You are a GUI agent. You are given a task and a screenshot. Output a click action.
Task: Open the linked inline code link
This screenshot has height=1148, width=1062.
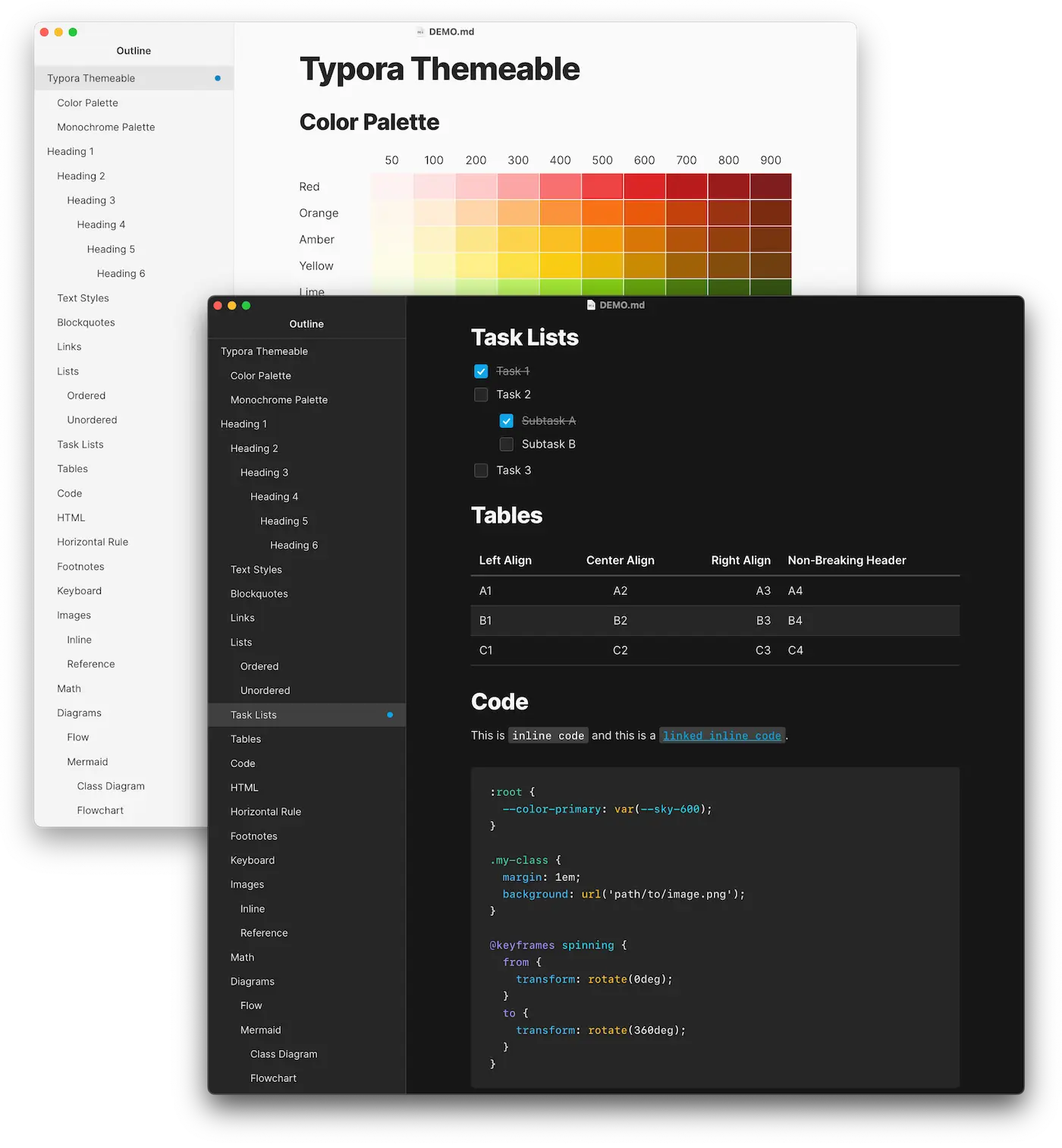722,735
